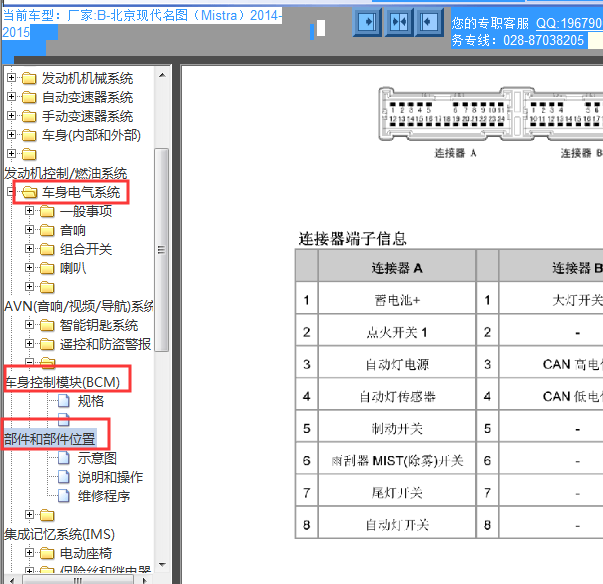Image resolution: width=603 pixels, height=584 pixels.
Task: Click the QQ customer service link
Action: pos(569,23)
